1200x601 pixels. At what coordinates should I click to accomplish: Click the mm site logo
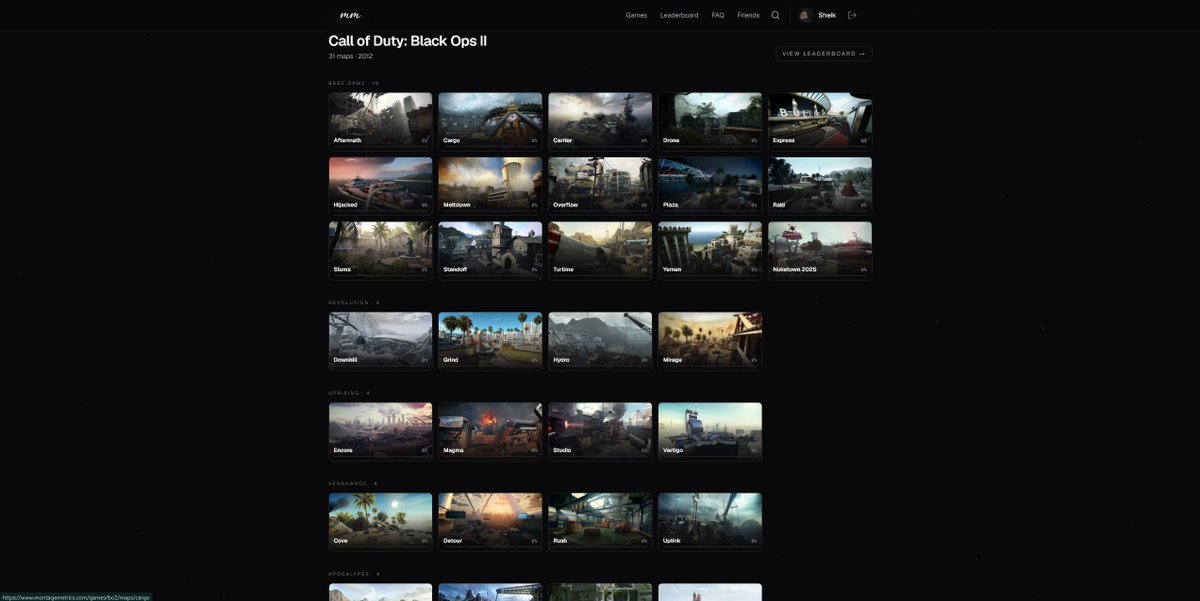pos(350,15)
